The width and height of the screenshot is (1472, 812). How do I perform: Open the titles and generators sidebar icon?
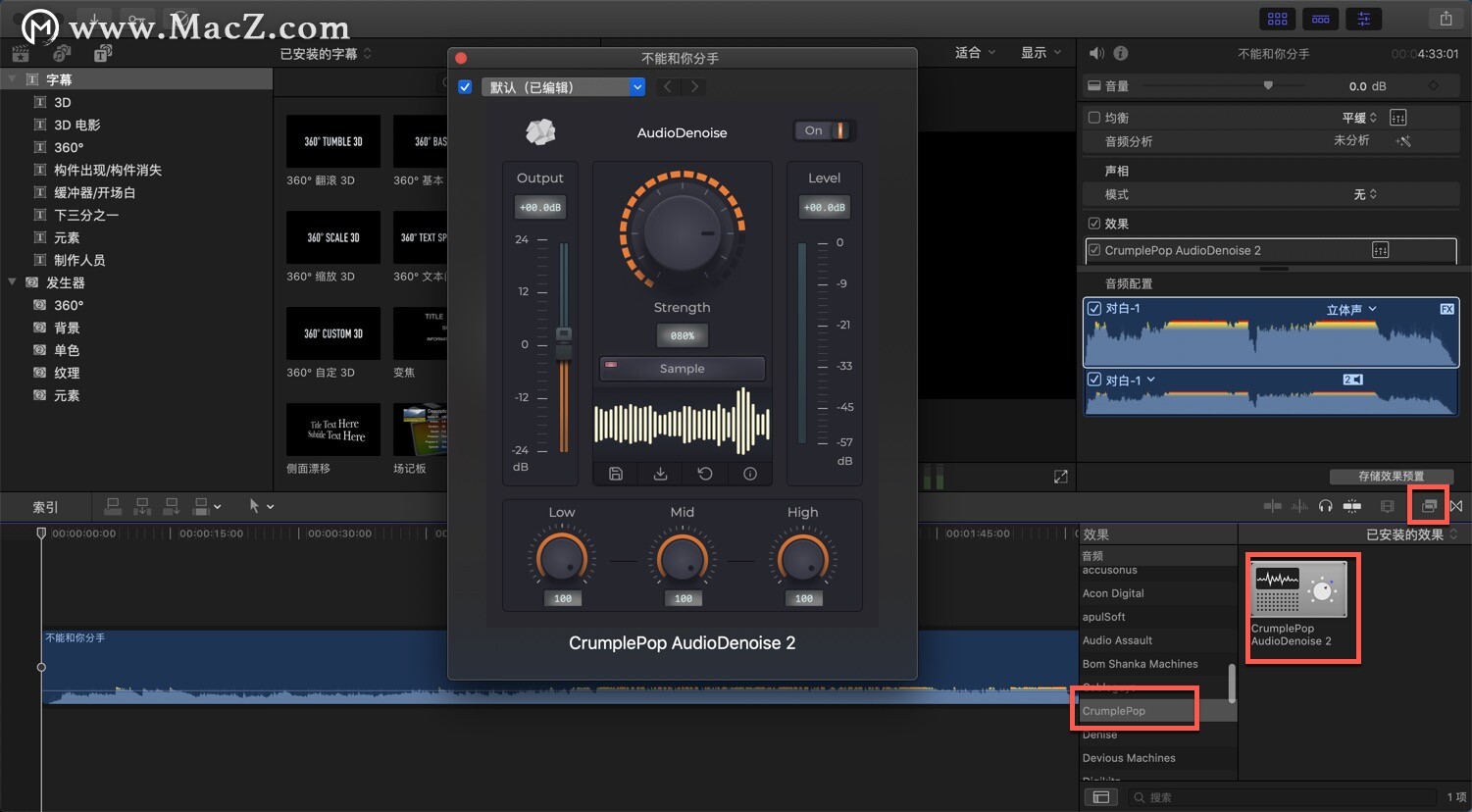tap(103, 54)
